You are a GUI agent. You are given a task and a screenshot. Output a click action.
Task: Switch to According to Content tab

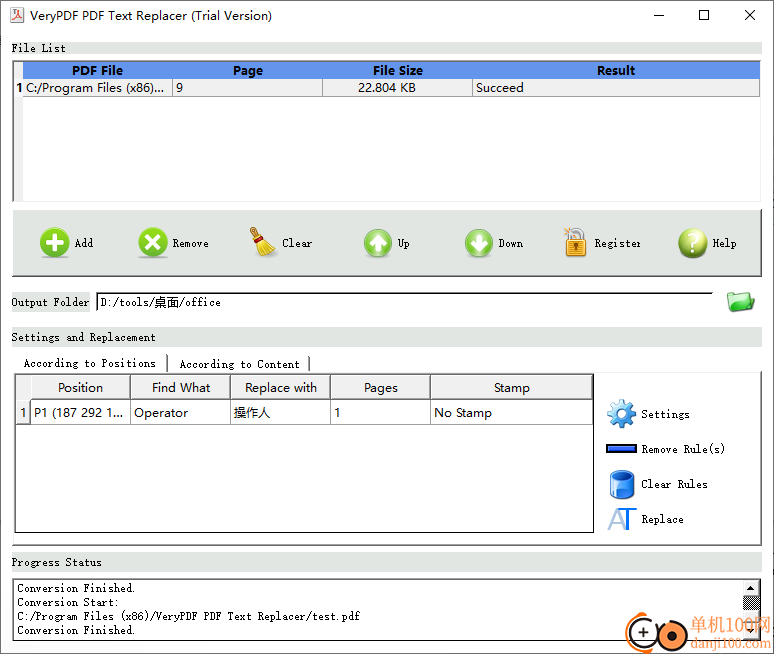[x=239, y=364]
